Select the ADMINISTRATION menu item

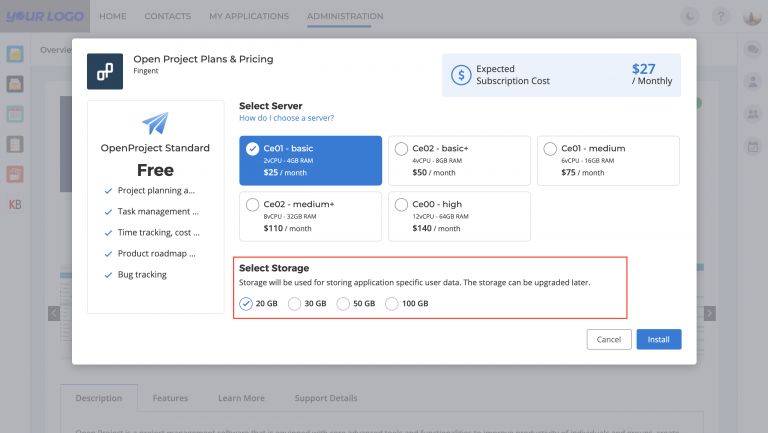click(x=345, y=16)
